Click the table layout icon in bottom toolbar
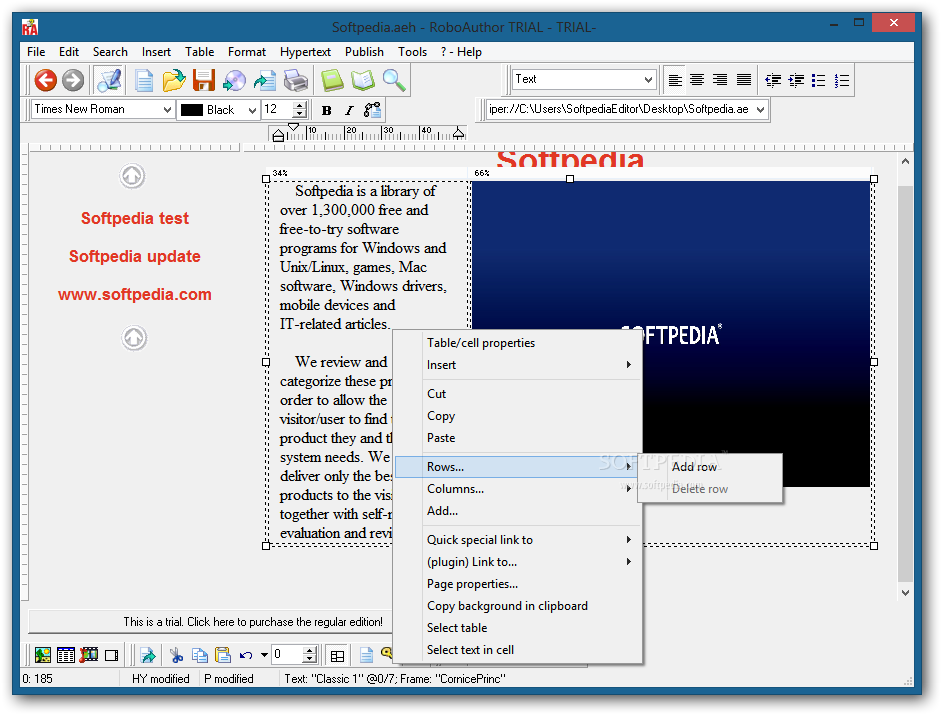 click(x=338, y=656)
